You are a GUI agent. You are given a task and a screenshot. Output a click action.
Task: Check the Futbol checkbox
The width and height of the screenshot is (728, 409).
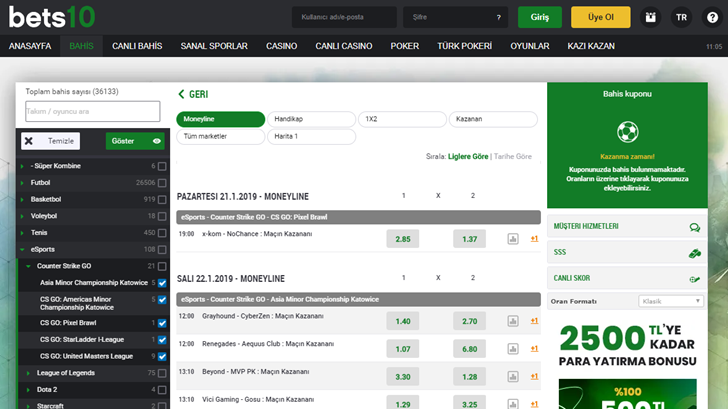[162, 183]
